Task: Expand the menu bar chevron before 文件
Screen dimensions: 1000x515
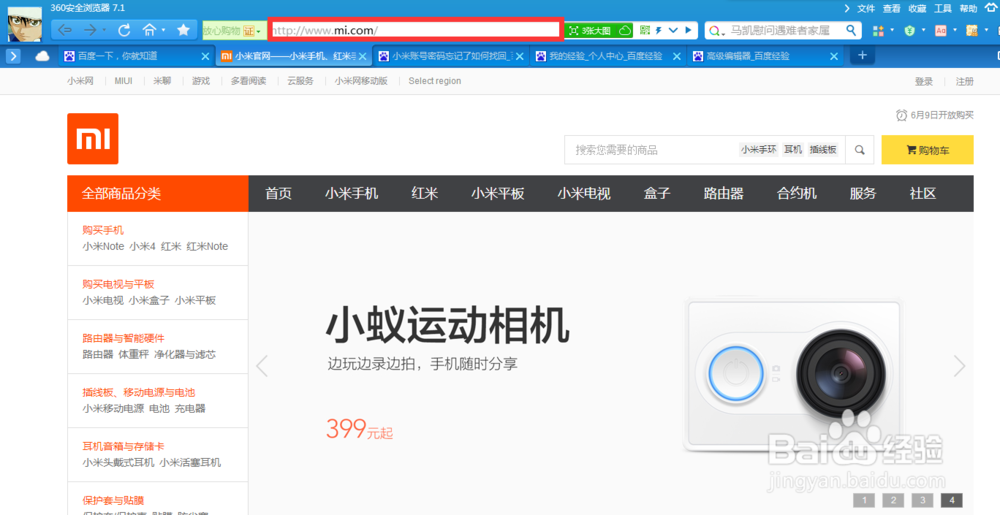Action: (x=847, y=8)
